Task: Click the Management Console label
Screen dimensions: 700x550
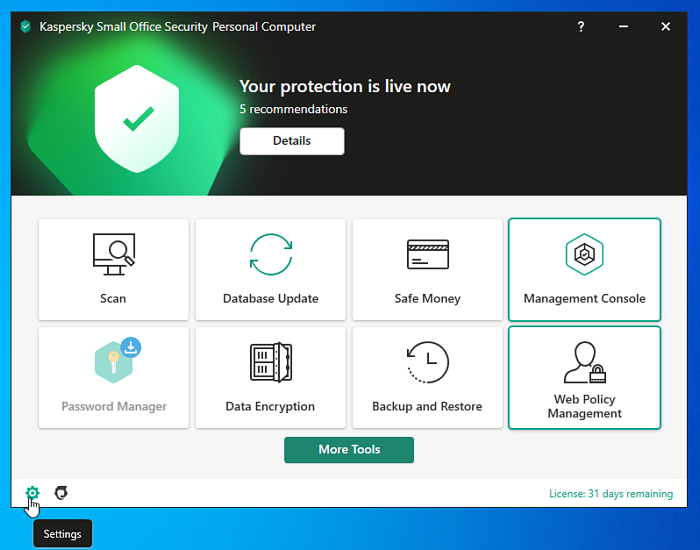Action: (584, 298)
